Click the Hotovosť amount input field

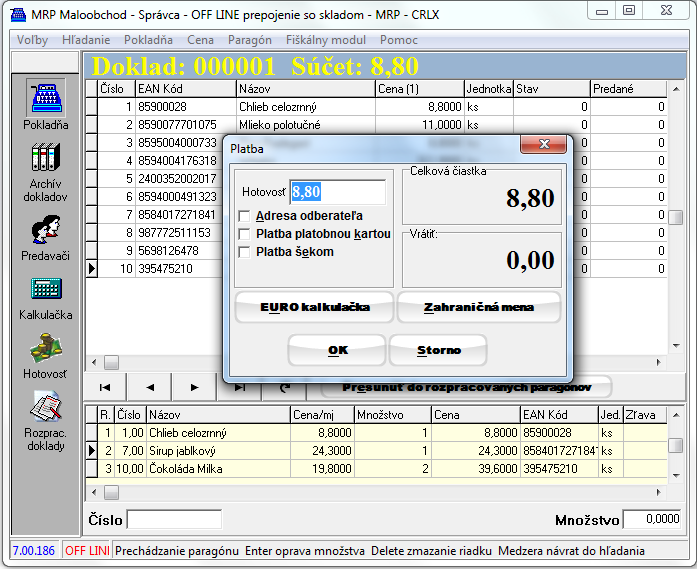coord(337,192)
